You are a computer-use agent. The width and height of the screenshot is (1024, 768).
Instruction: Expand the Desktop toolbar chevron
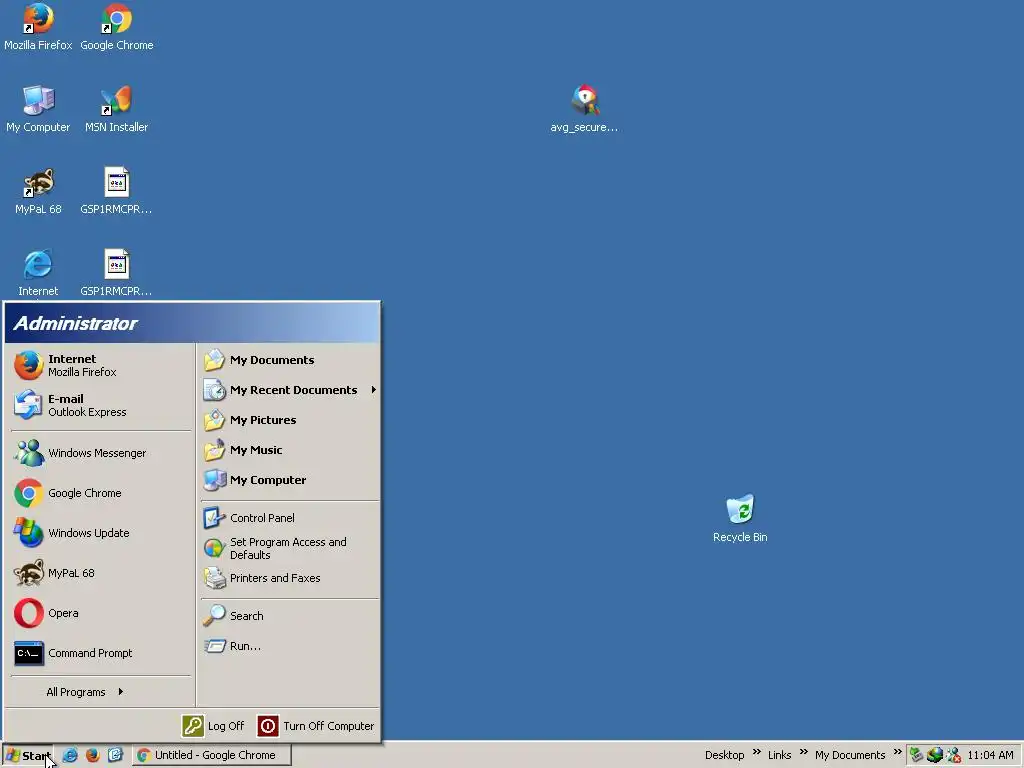point(756,752)
